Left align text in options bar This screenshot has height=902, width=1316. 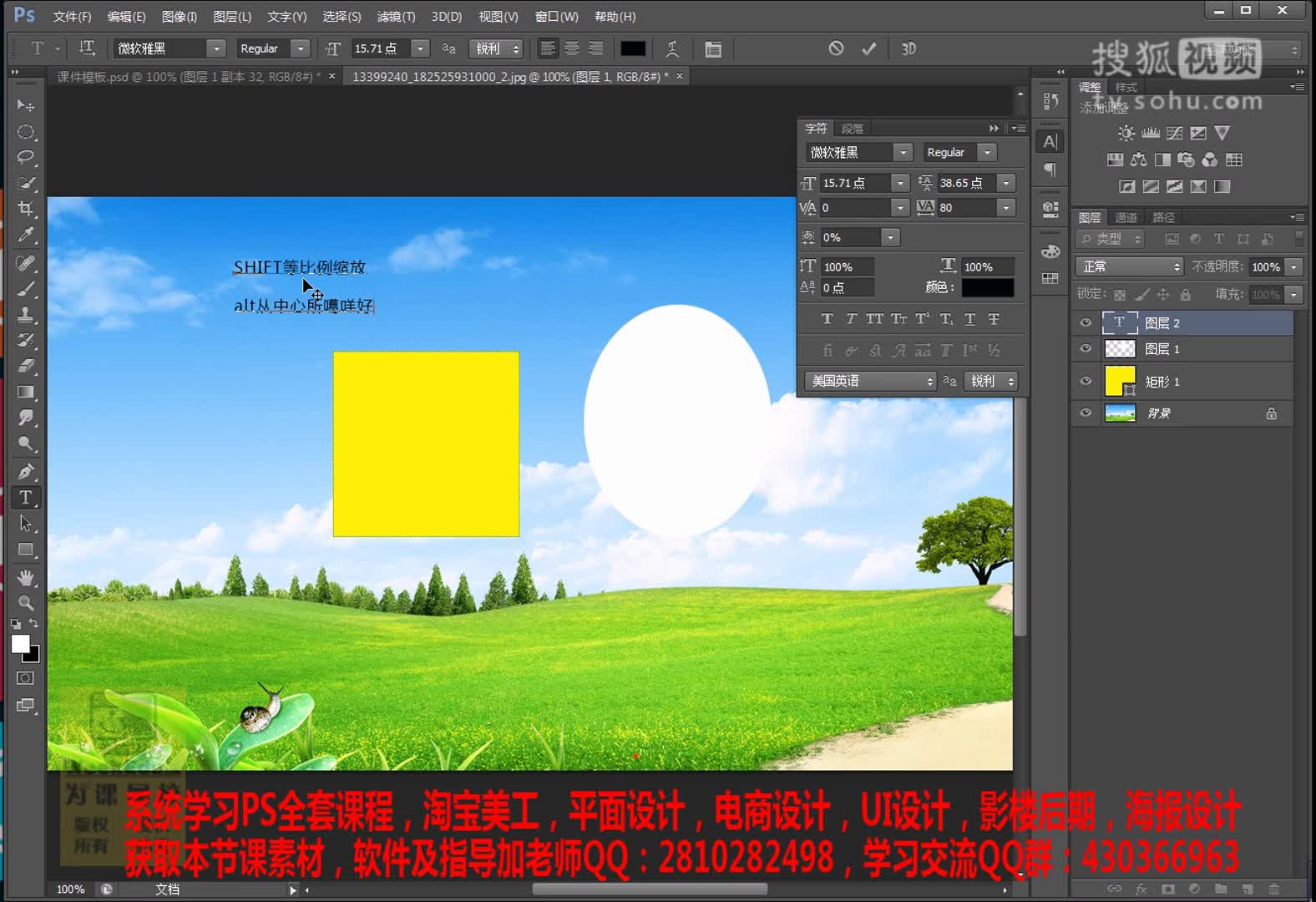click(x=548, y=48)
